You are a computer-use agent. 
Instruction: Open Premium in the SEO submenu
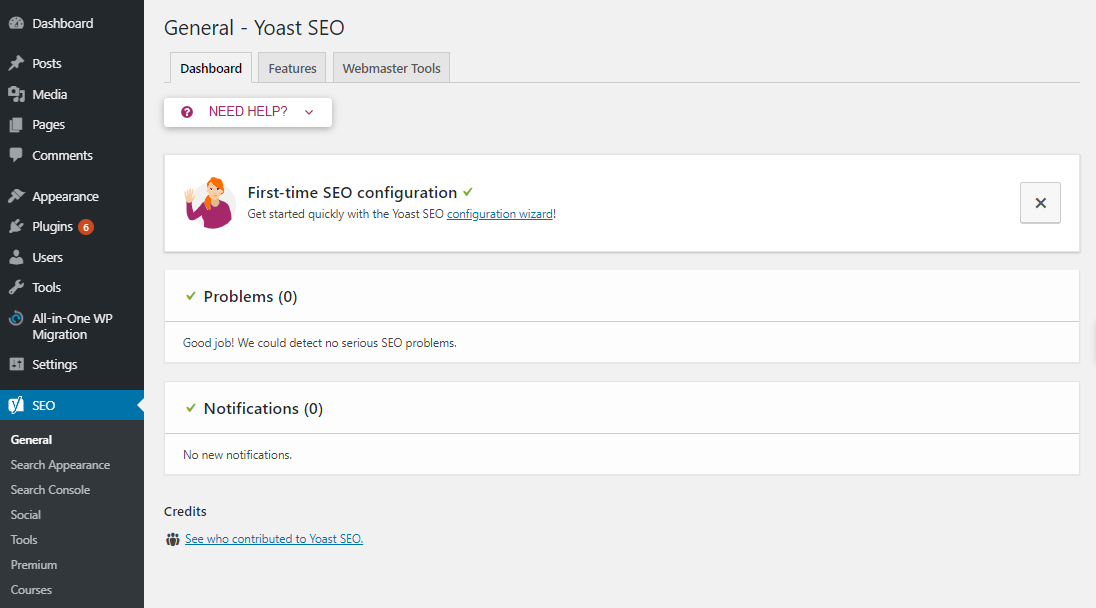click(x=34, y=565)
